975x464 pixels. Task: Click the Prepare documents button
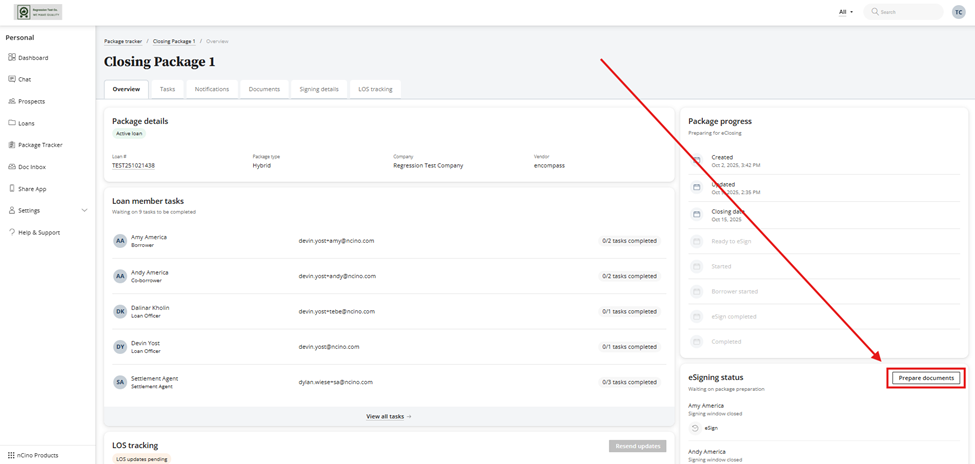pos(927,378)
